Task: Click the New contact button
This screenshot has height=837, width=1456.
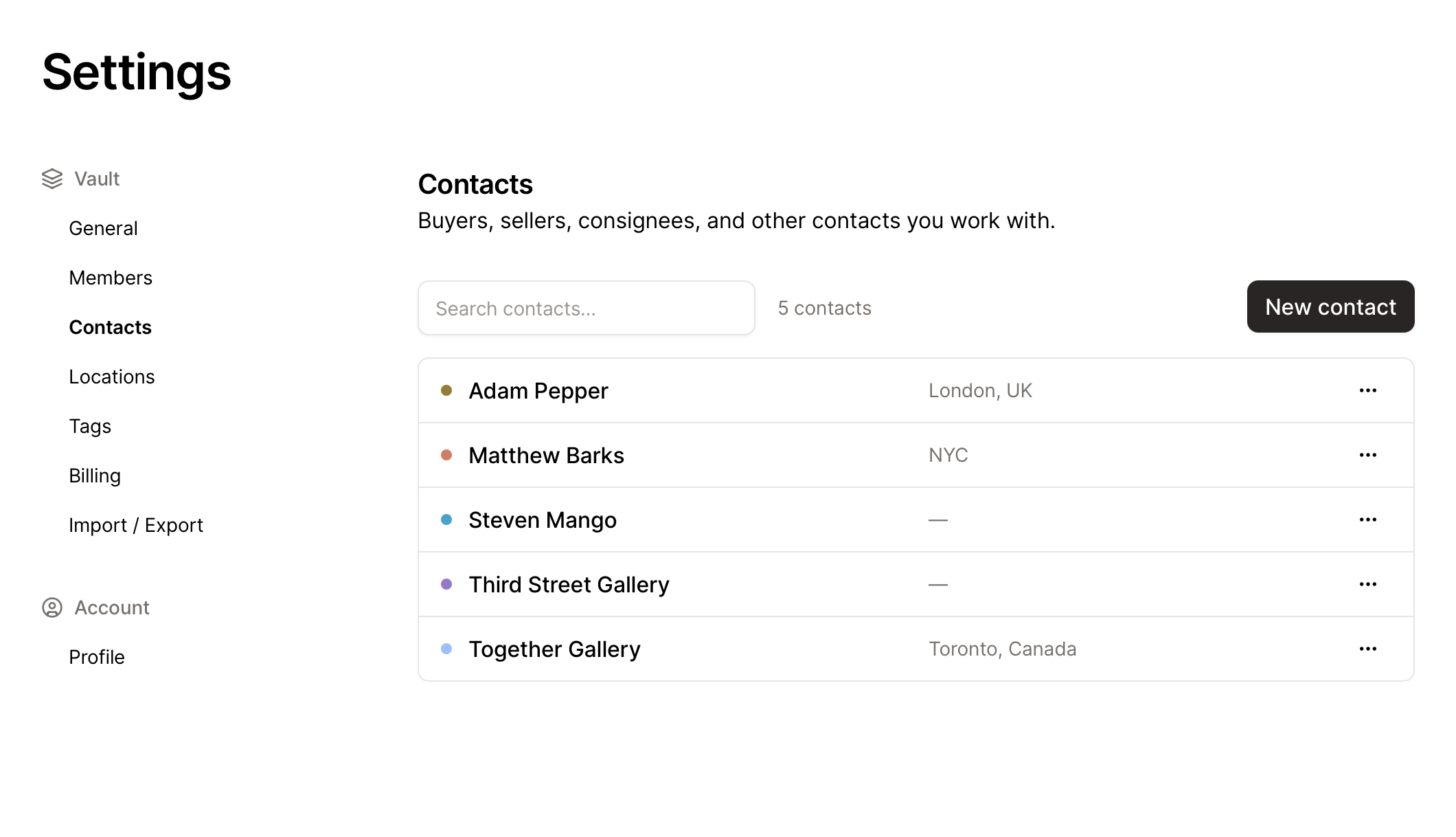Action: point(1330,306)
